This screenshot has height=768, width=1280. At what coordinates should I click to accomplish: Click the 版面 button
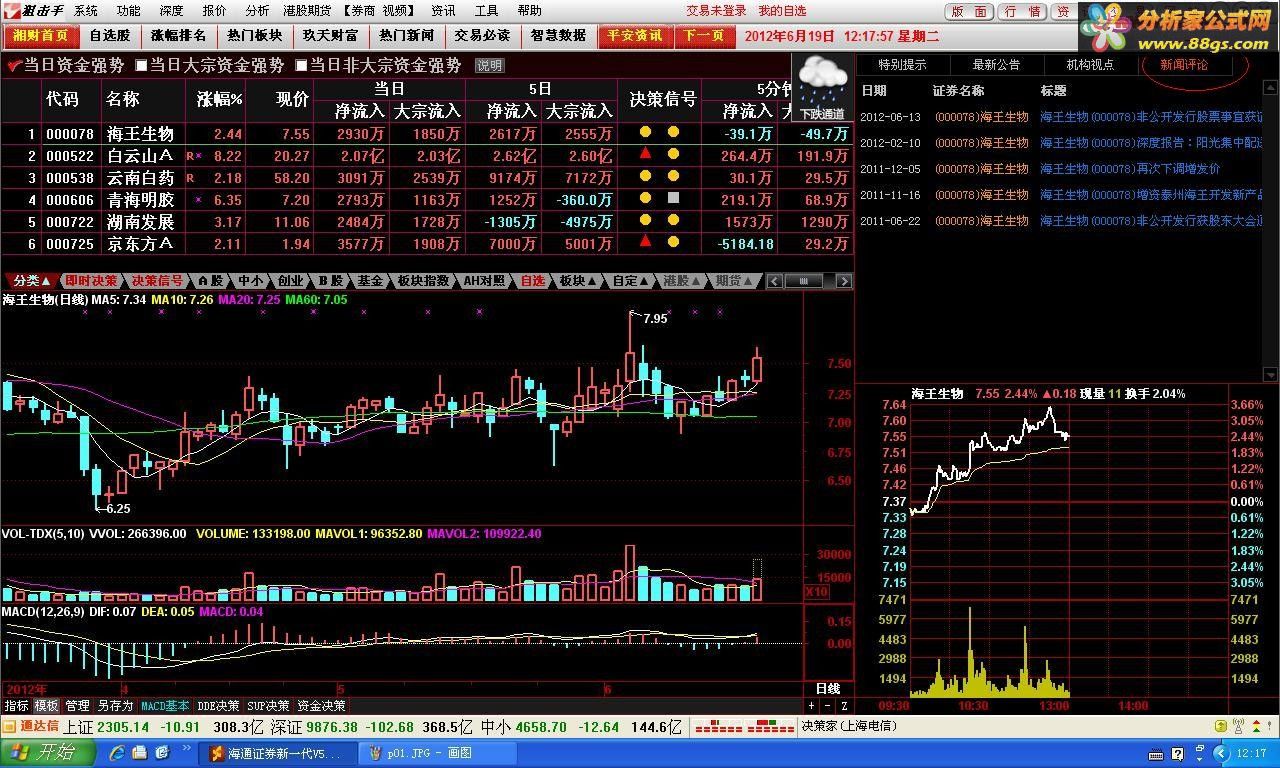click(x=968, y=12)
